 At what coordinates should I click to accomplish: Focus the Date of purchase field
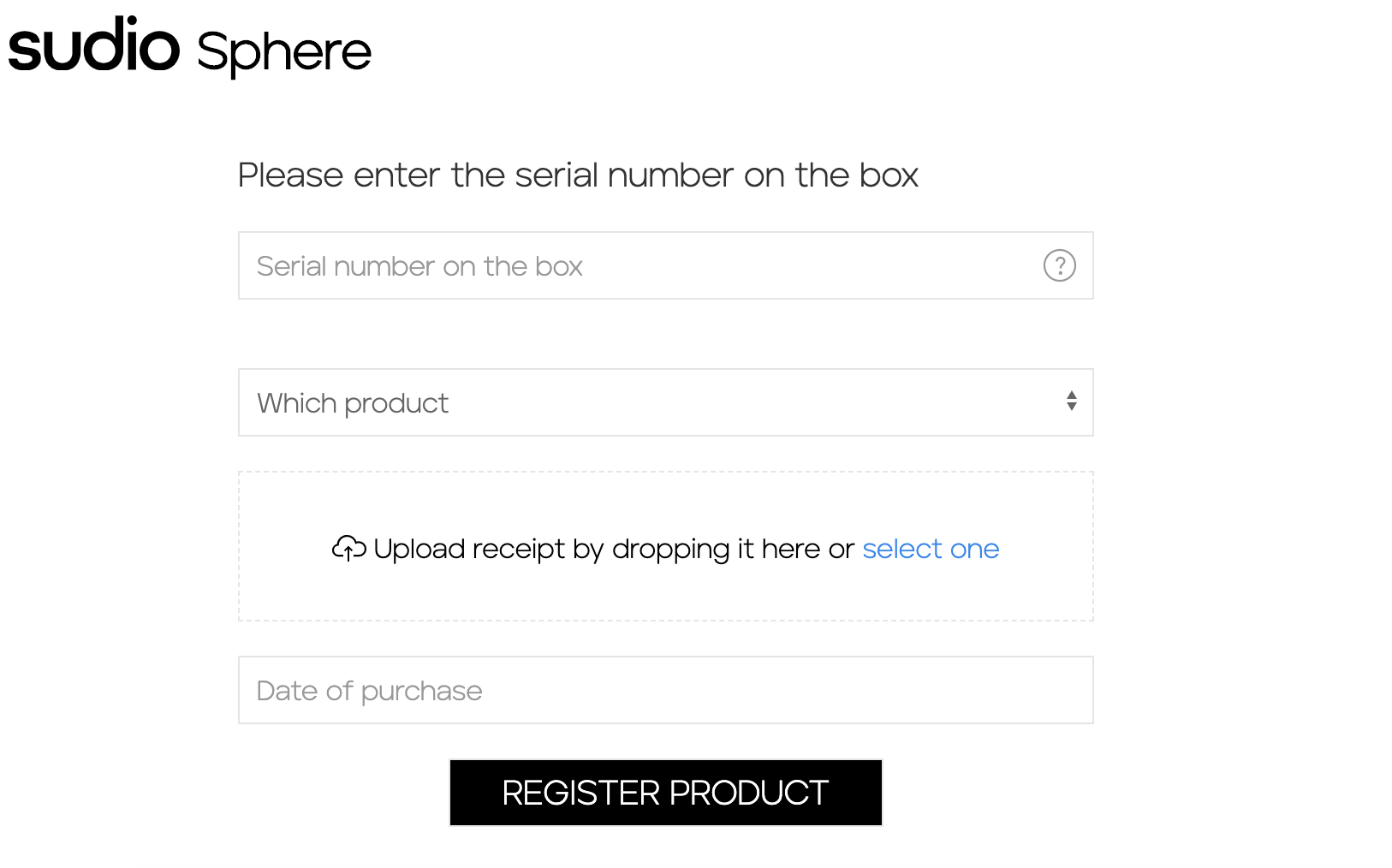pos(665,690)
